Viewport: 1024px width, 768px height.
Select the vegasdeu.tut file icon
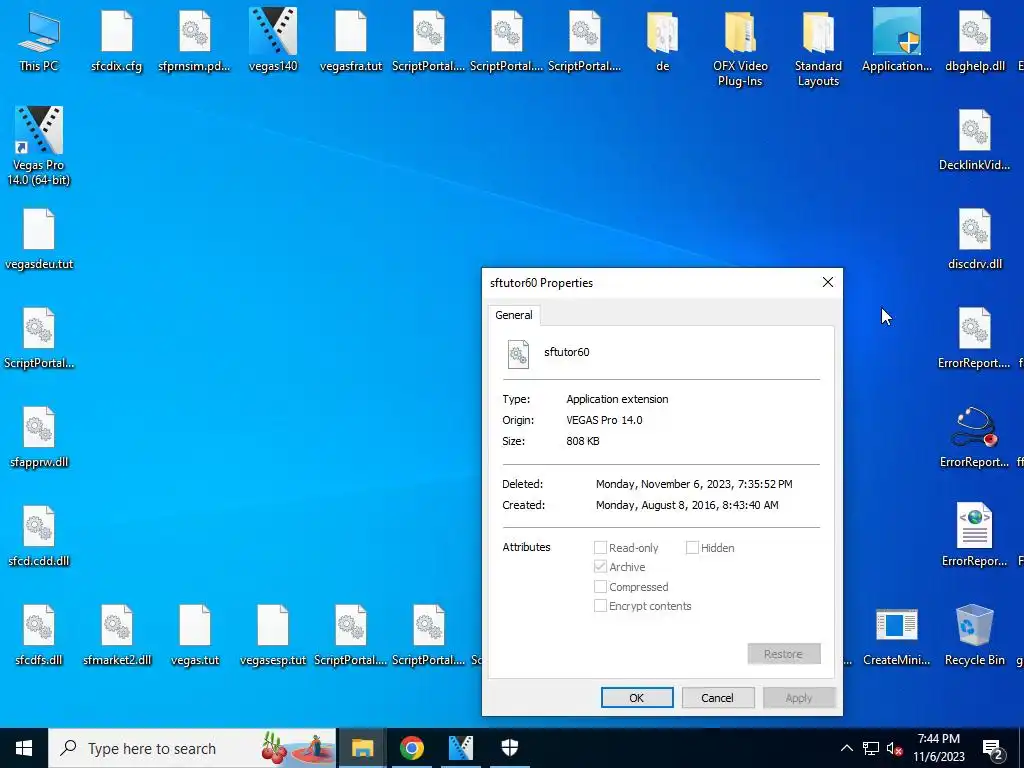39,240
